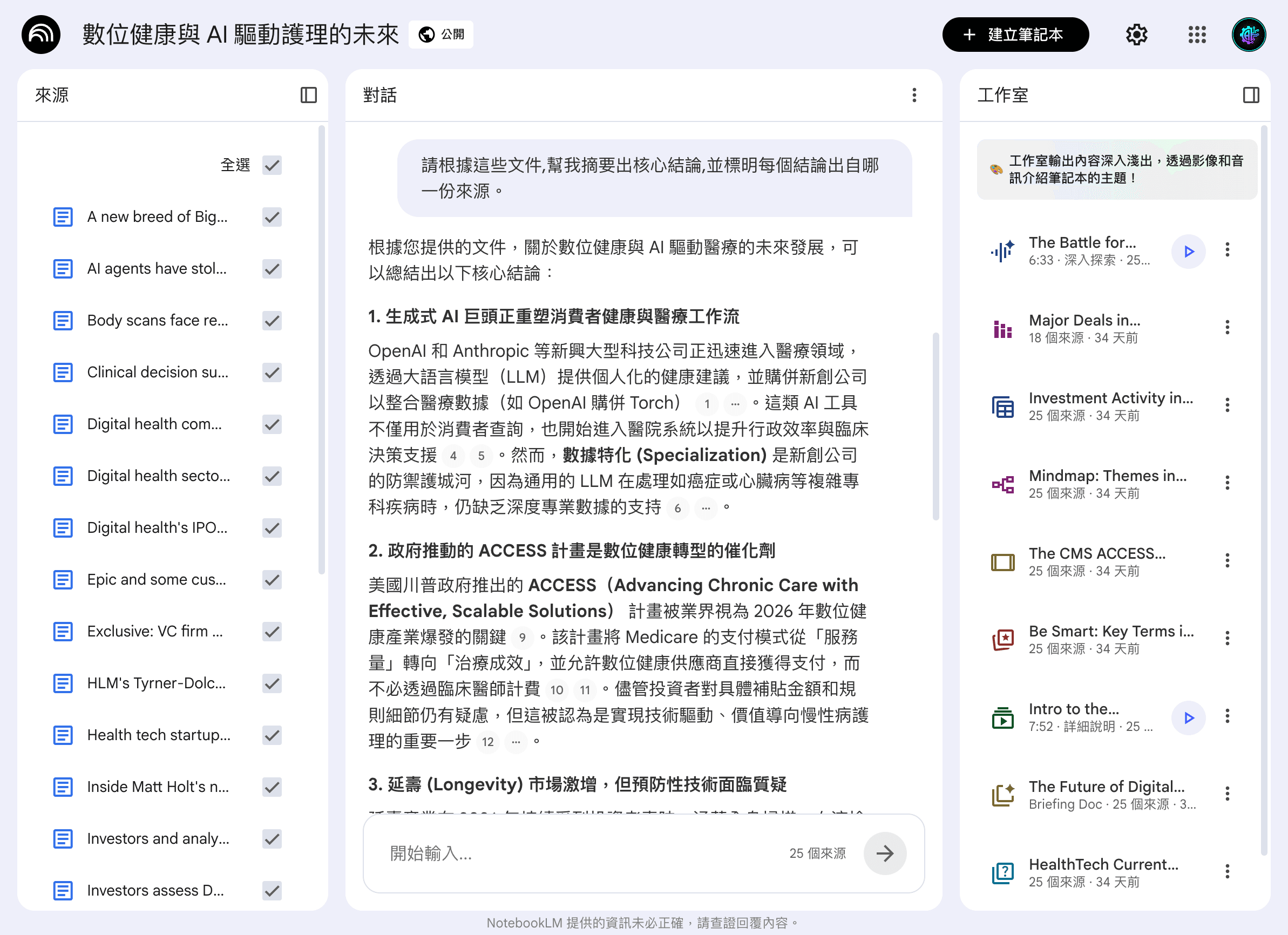Open more options for HealthTech Current
The image size is (1288, 935).
(x=1226, y=871)
